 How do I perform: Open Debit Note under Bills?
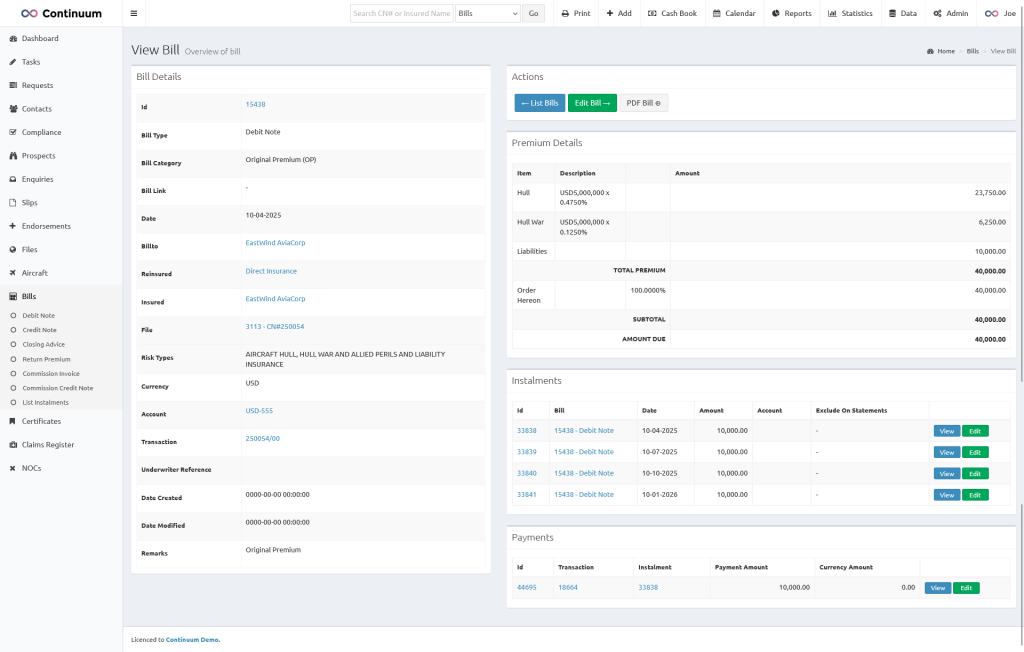tap(39, 316)
